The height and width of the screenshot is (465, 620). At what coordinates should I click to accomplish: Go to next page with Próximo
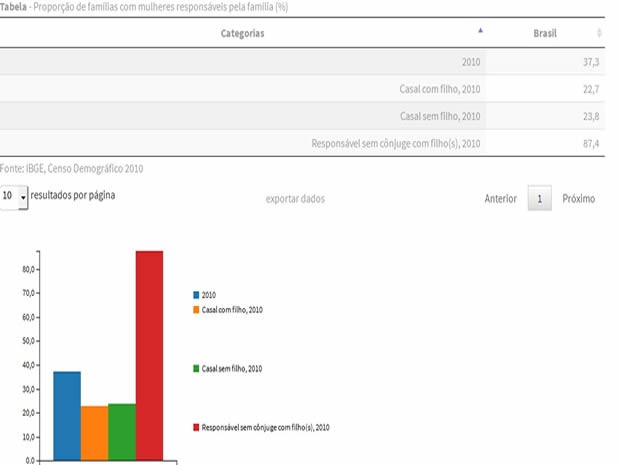578,199
